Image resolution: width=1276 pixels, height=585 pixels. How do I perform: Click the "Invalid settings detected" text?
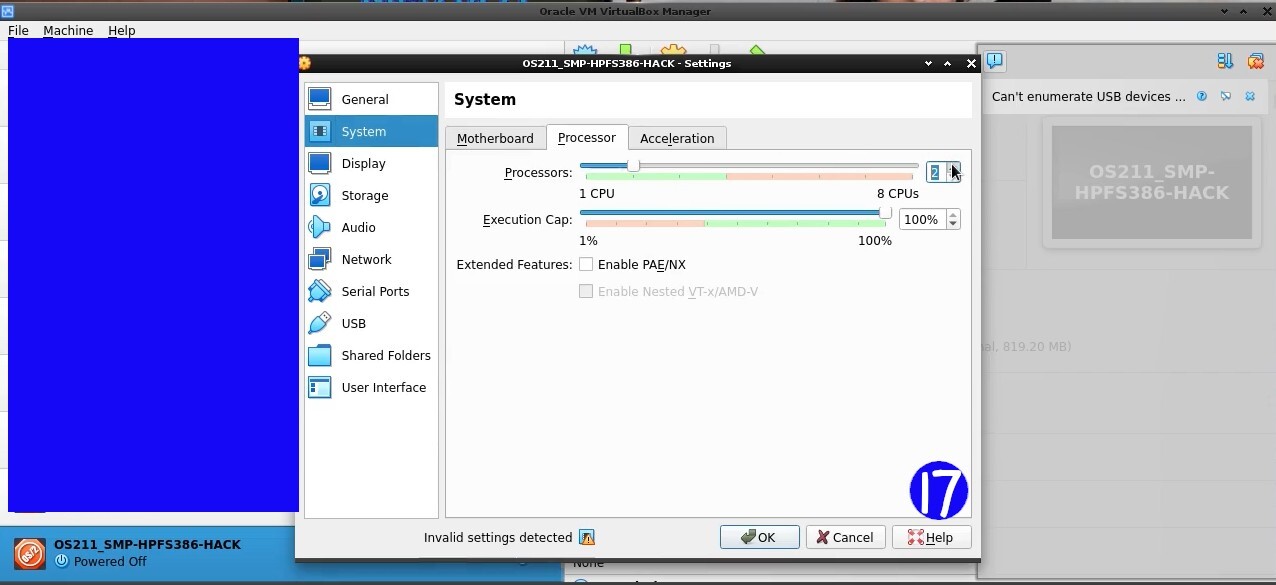(x=498, y=538)
